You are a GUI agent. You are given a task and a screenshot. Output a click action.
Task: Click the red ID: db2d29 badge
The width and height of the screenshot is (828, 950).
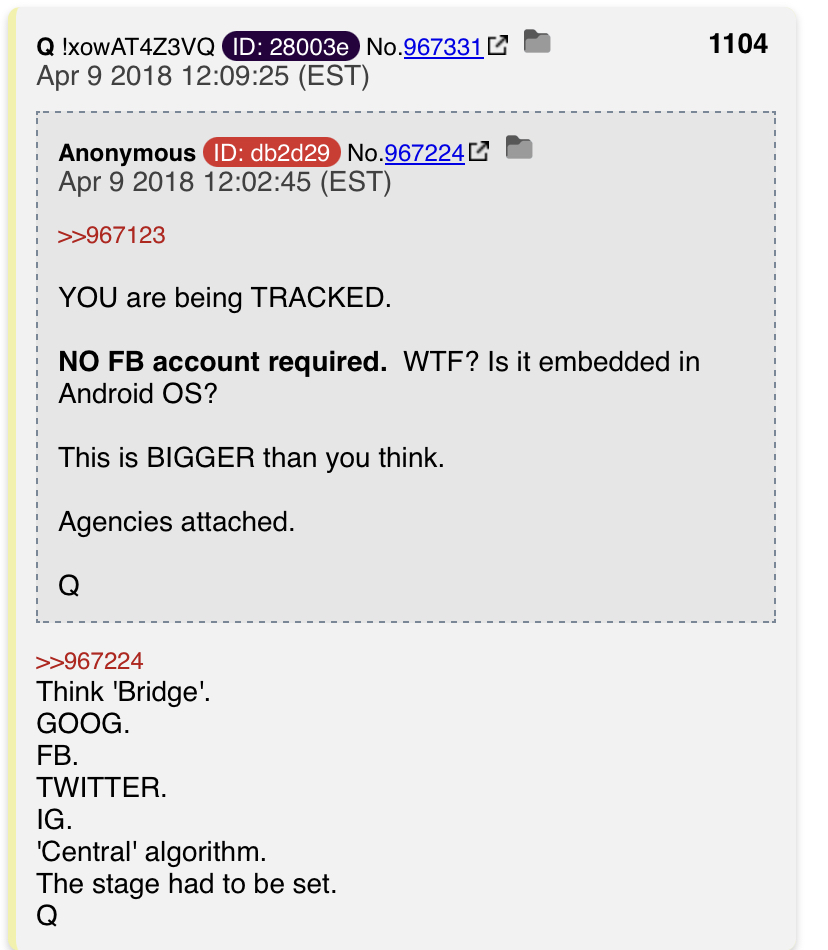pos(271,153)
